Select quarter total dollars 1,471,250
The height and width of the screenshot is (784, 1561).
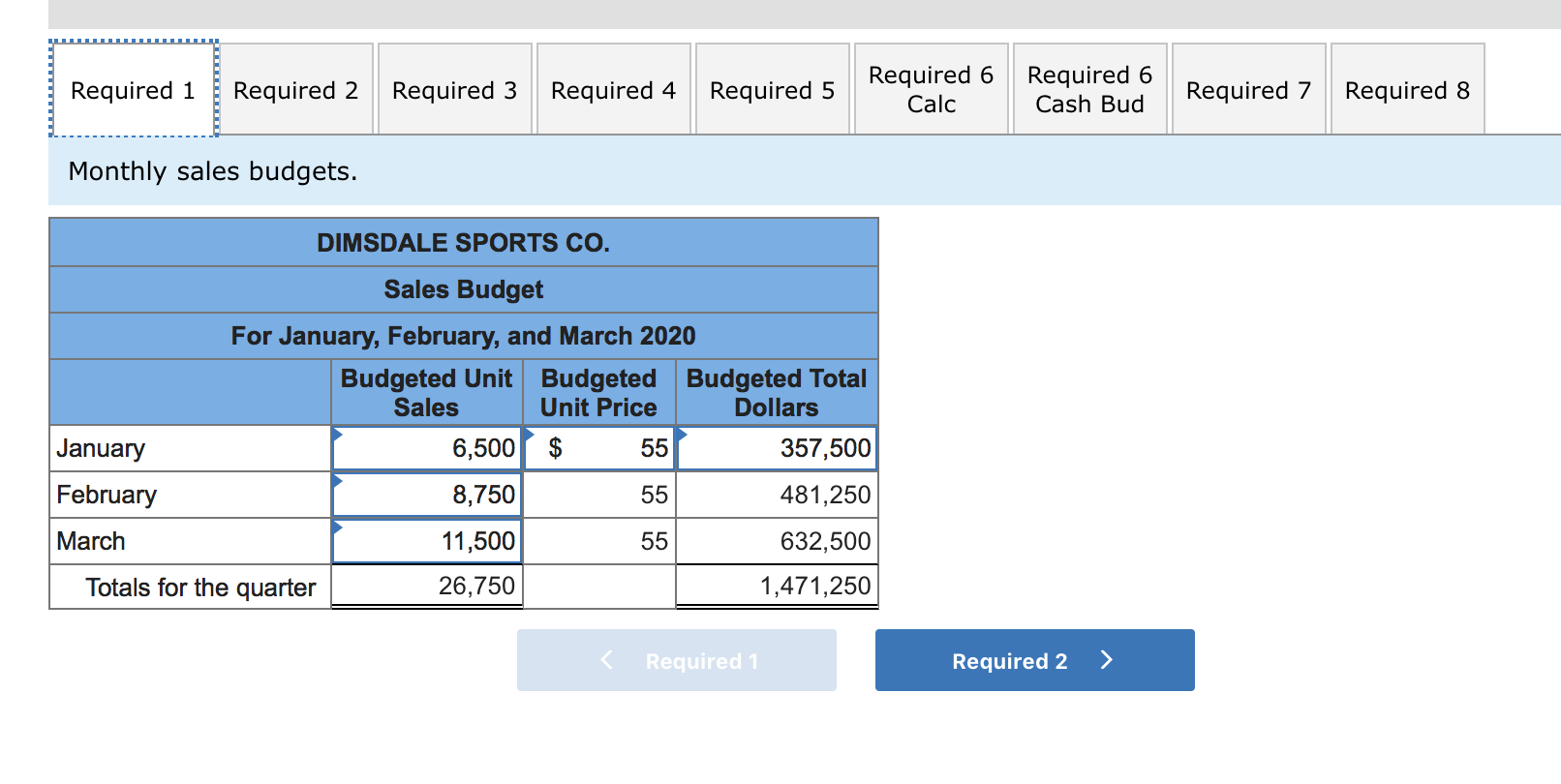coord(778,586)
